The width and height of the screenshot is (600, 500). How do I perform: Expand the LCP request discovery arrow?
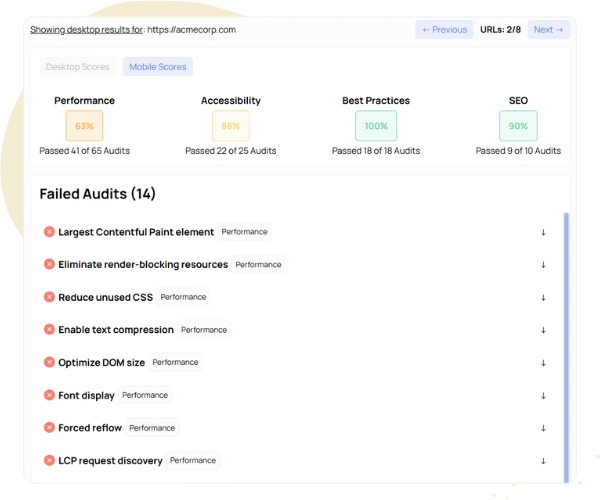pos(543,461)
